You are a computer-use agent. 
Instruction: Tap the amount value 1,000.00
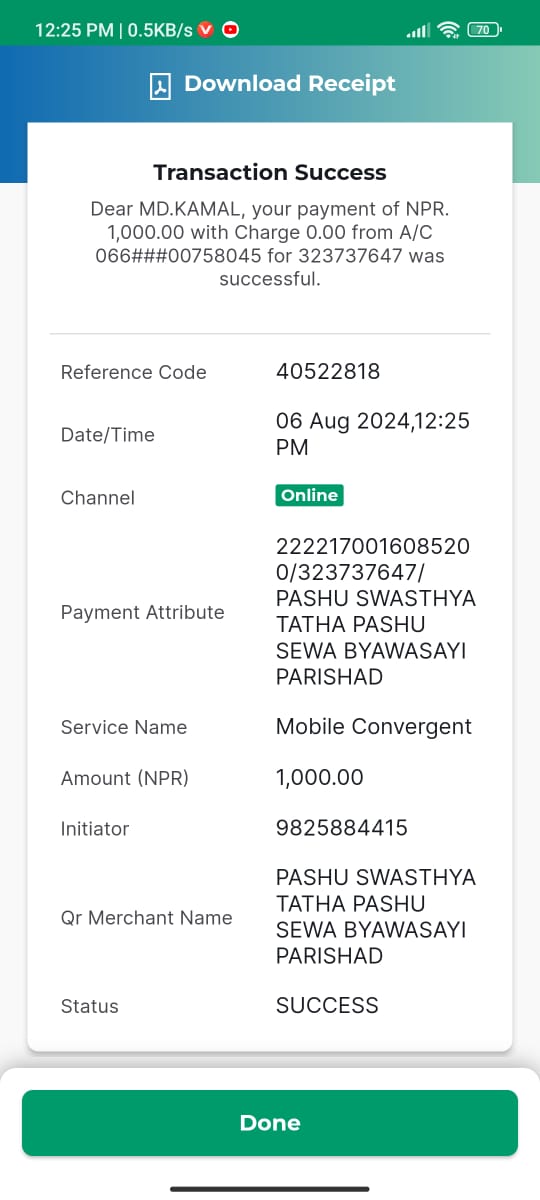click(x=320, y=777)
